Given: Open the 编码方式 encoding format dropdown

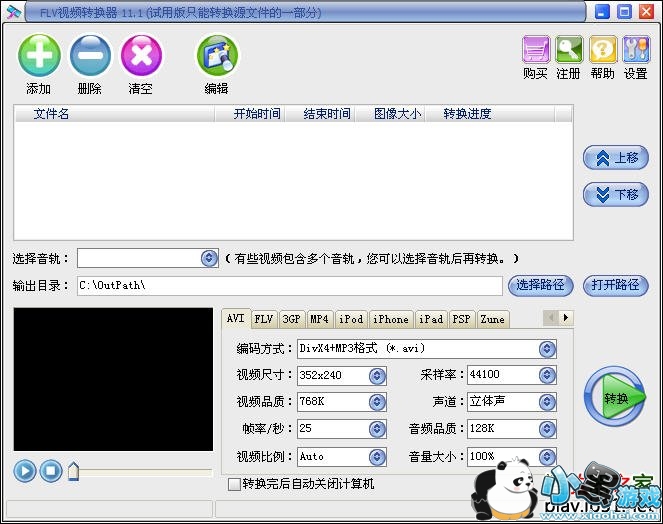Looking at the screenshot, I should point(547,349).
